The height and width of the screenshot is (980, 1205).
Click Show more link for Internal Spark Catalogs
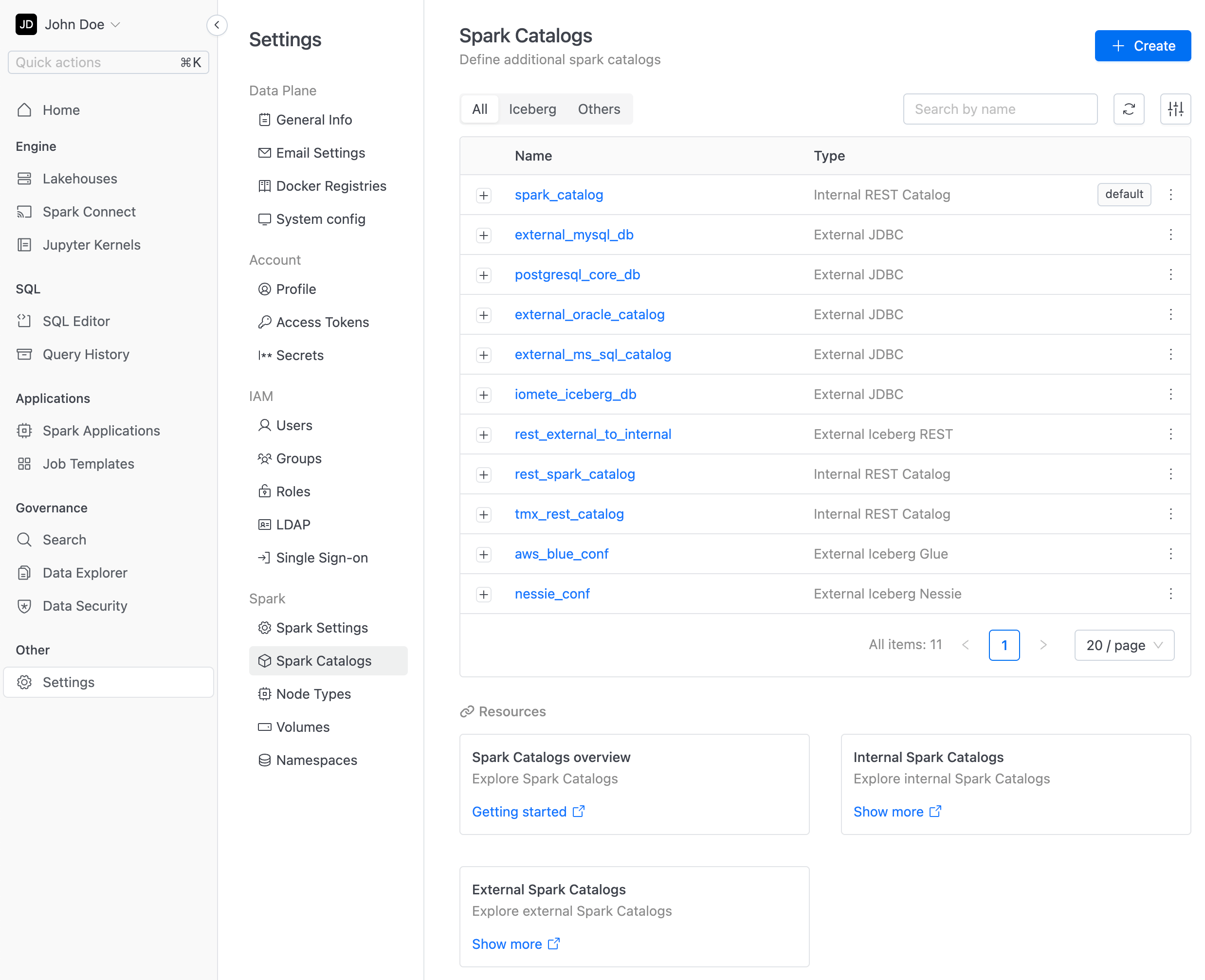pos(898,811)
